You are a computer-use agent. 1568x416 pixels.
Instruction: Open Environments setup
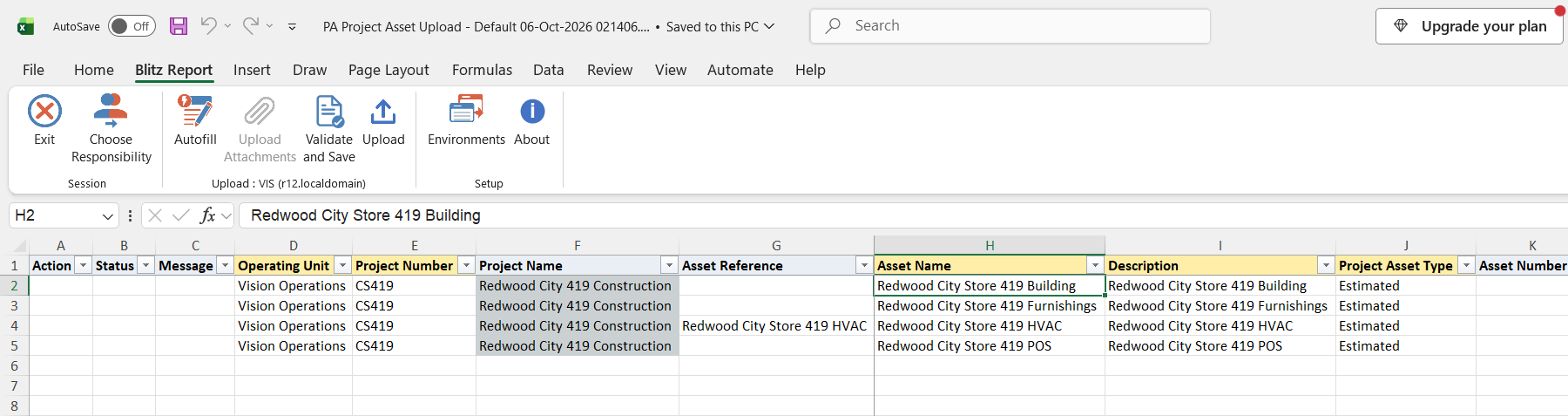coord(466,120)
